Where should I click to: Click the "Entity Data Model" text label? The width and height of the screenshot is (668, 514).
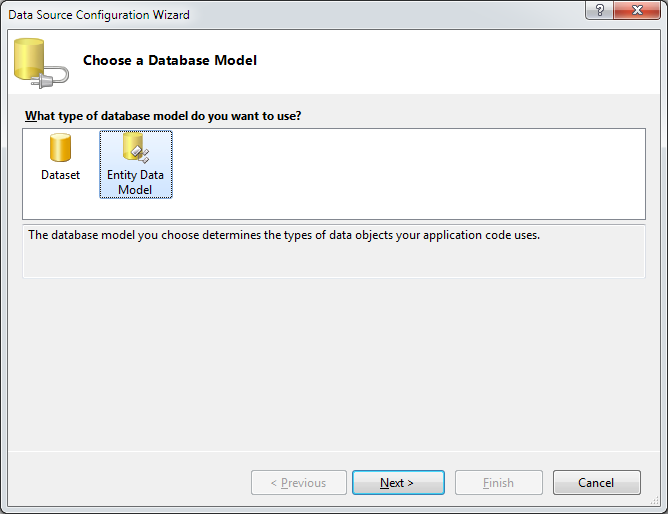click(x=135, y=182)
